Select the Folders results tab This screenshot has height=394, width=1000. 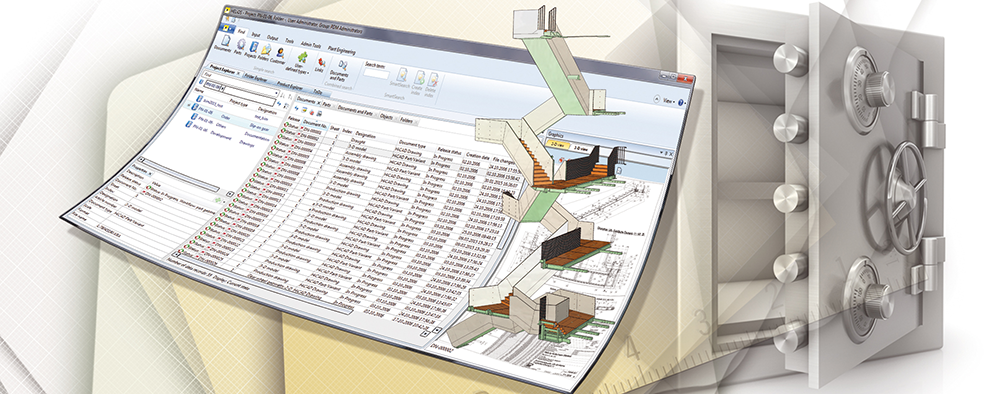pos(406,121)
